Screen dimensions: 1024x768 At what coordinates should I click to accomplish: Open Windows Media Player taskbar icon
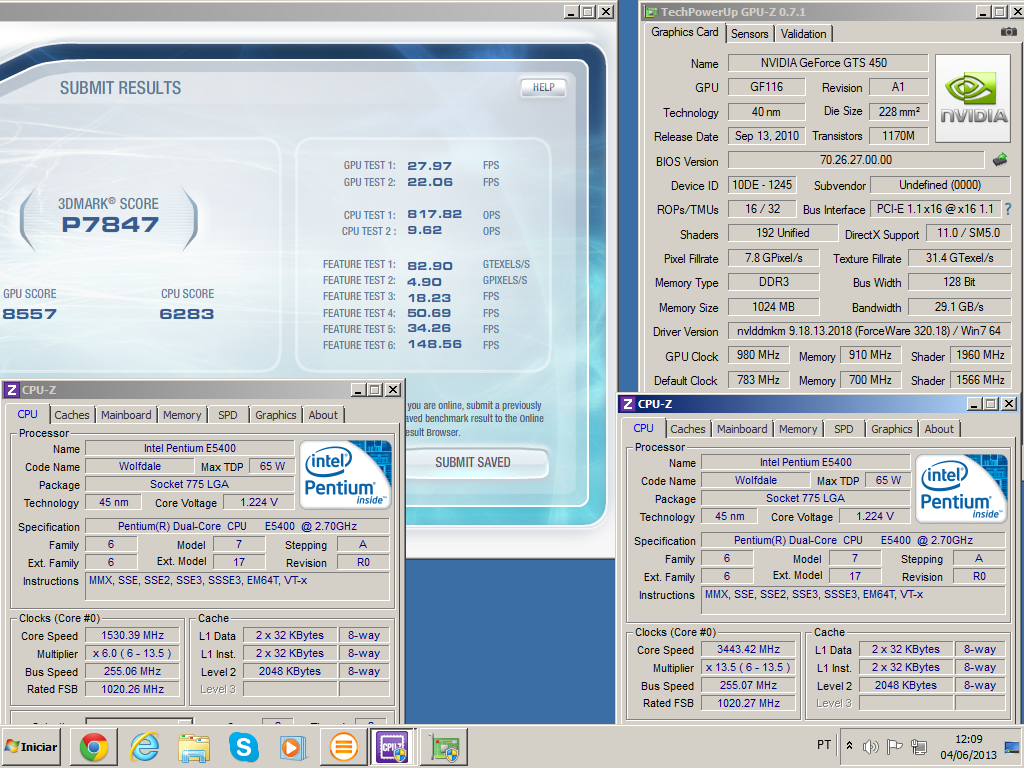(293, 747)
